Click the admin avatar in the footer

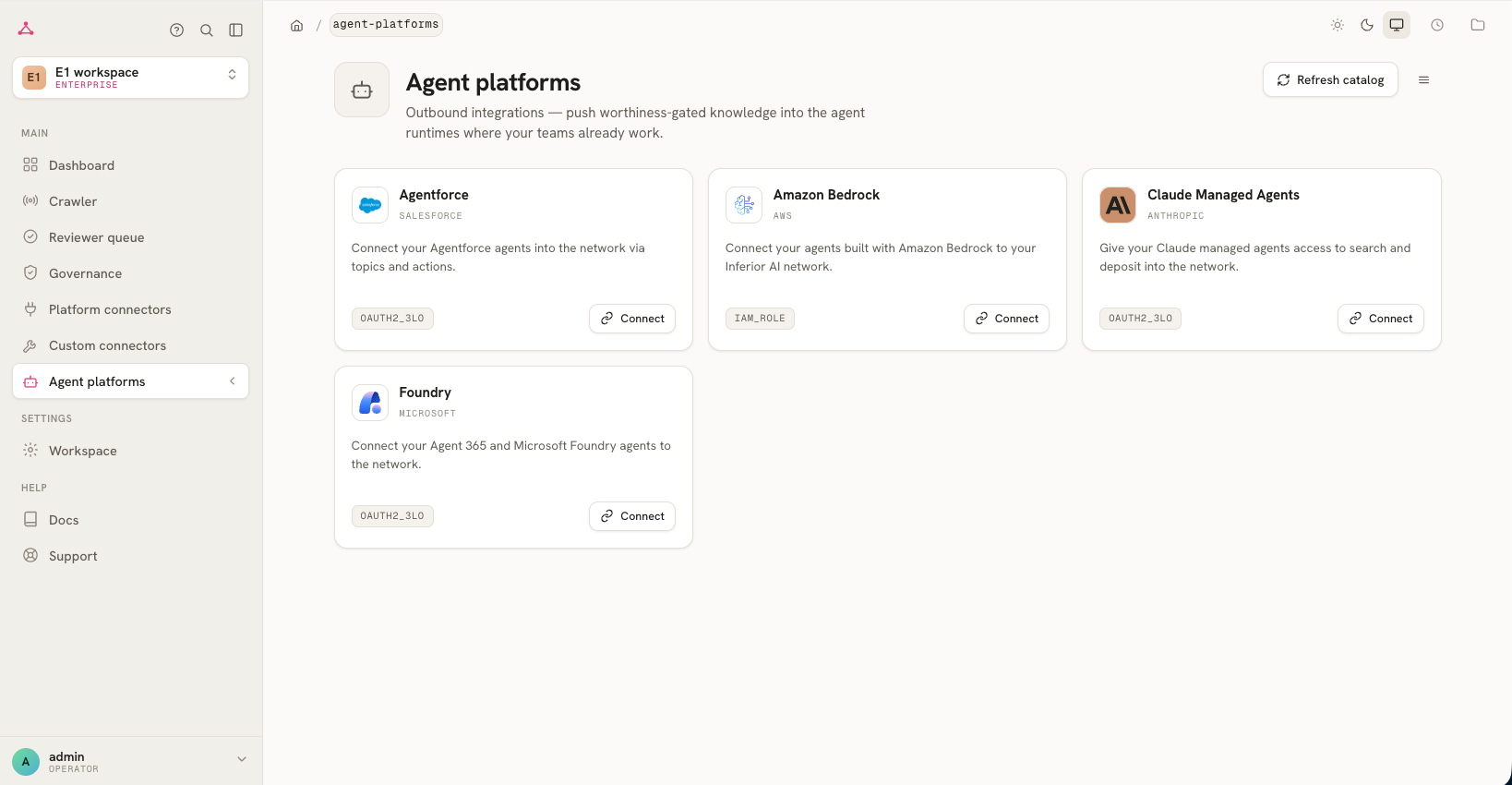pyautogui.click(x=26, y=762)
